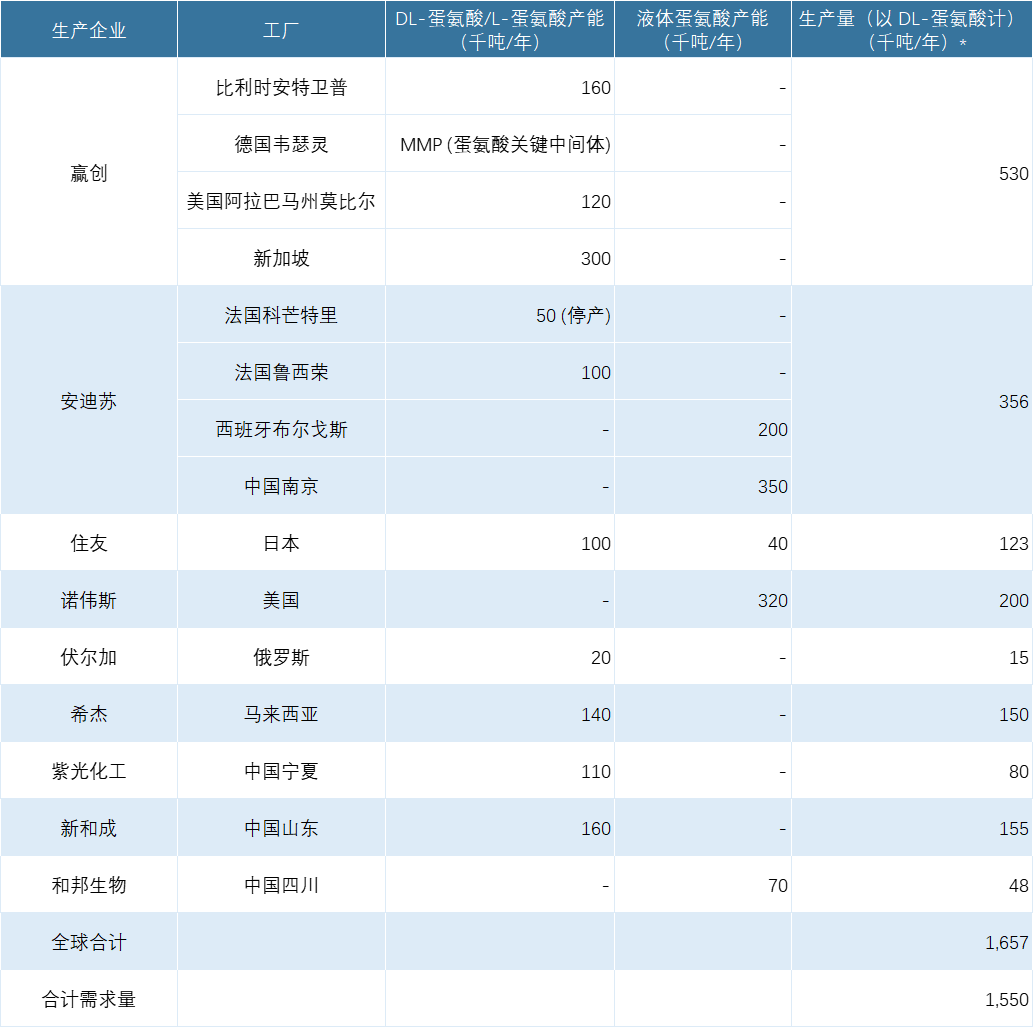
Task: Select the 希杰 company cell
Action: click(x=89, y=714)
